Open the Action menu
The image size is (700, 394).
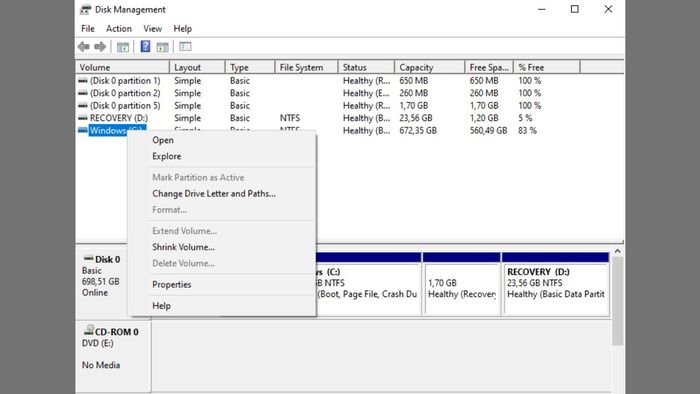[x=119, y=29]
